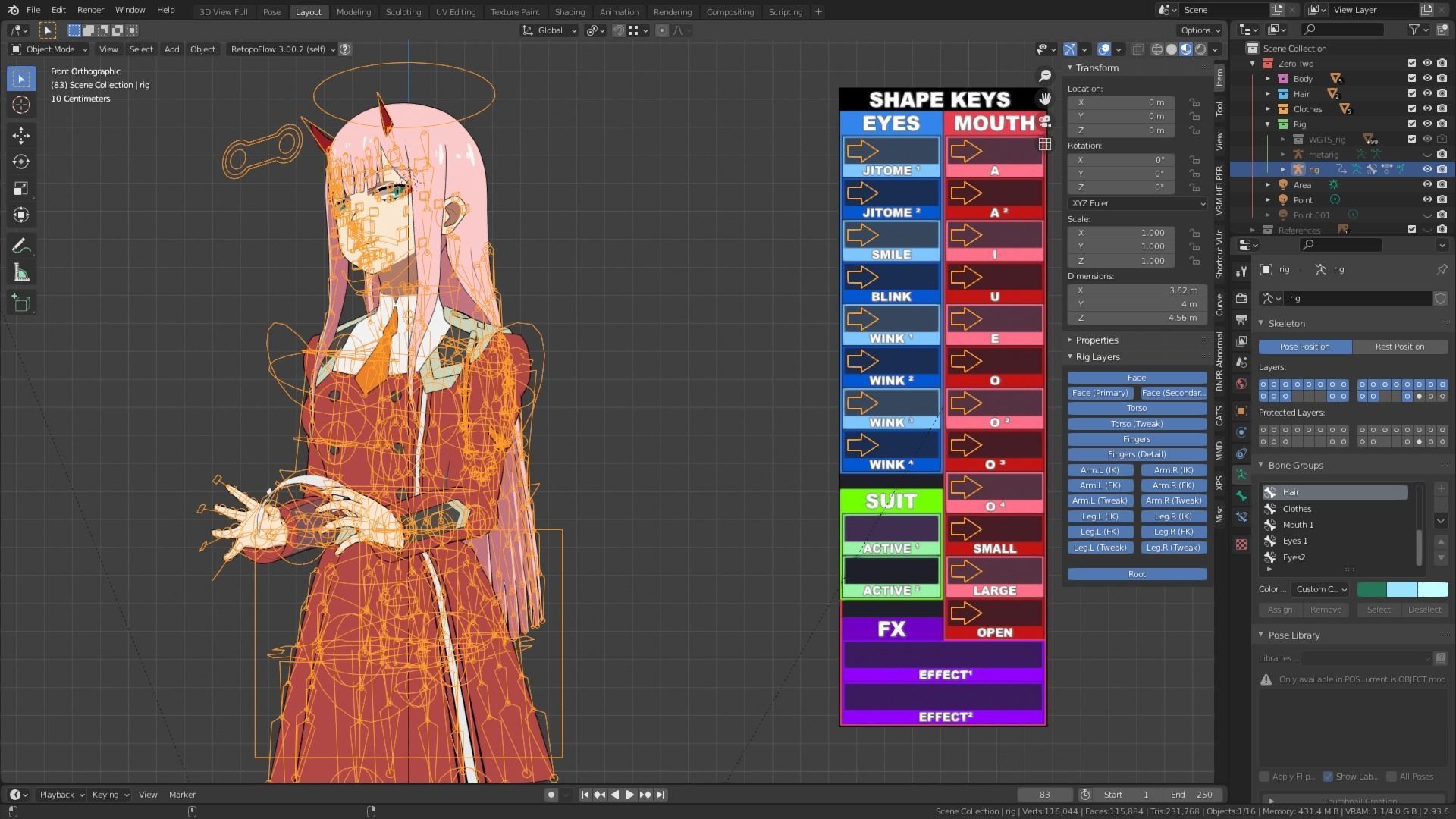This screenshot has height=819, width=1456.
Task: Open the Bone properties tab
Action: click(x=1241, y=496)
